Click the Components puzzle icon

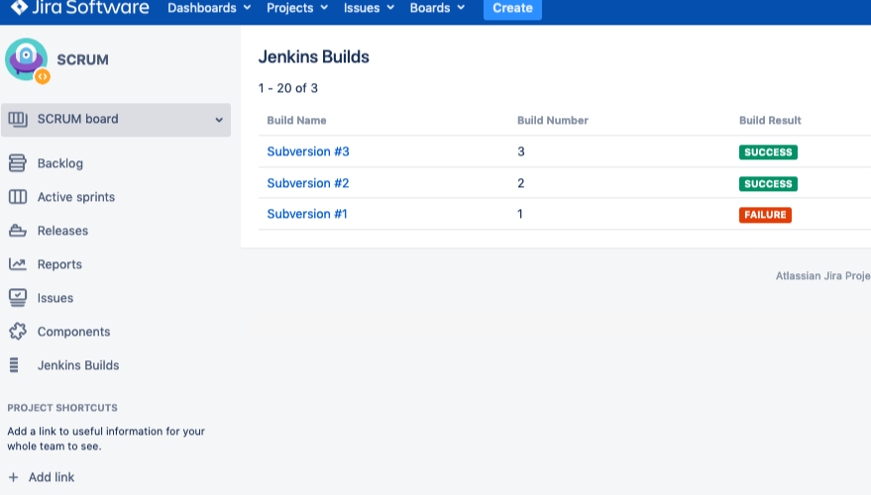point(18,331)
